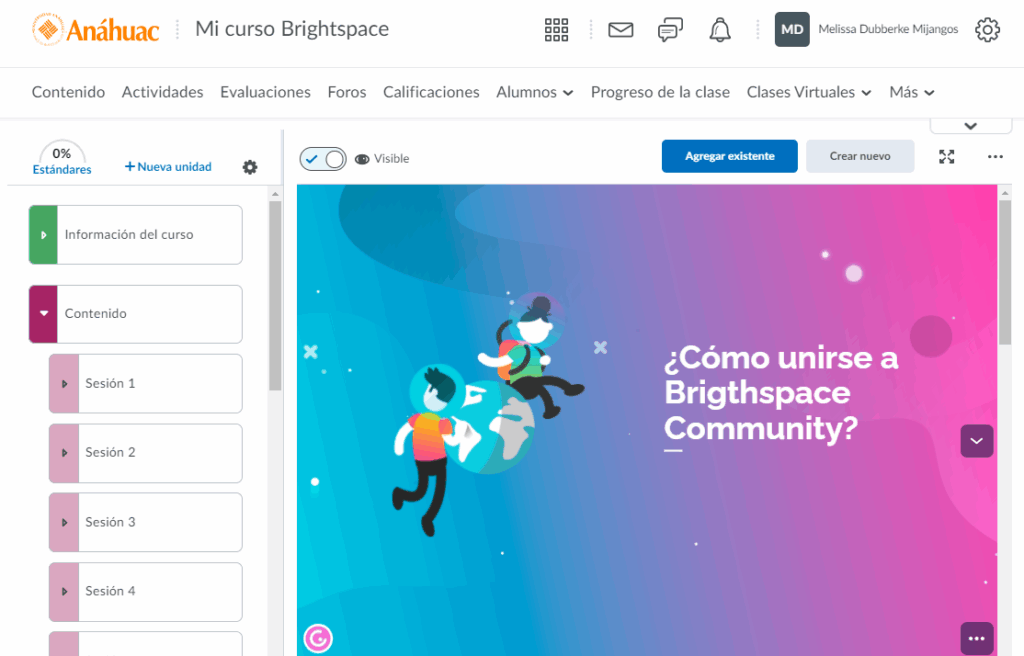The image size is (1024, 656).
Task: Open the sidebar settings gear beside Nueva unidad
Action: click(250, 167)
